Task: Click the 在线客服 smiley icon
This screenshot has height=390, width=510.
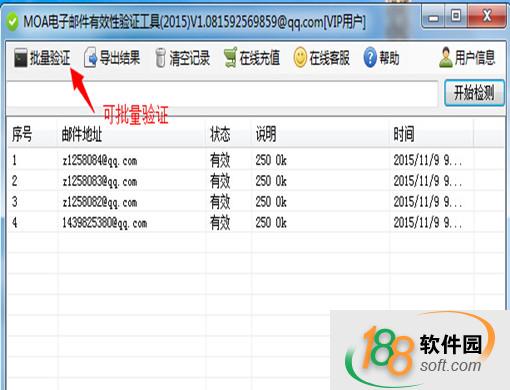Action: point(300,58)
